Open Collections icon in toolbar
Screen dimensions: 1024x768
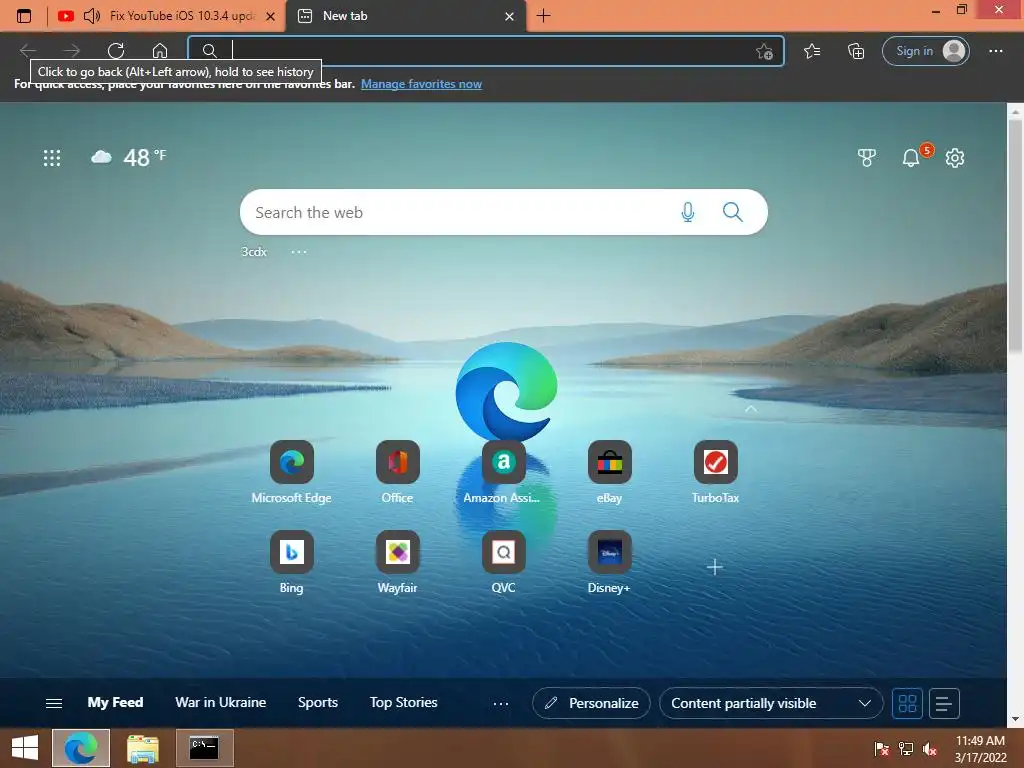[x=856, y=50]
